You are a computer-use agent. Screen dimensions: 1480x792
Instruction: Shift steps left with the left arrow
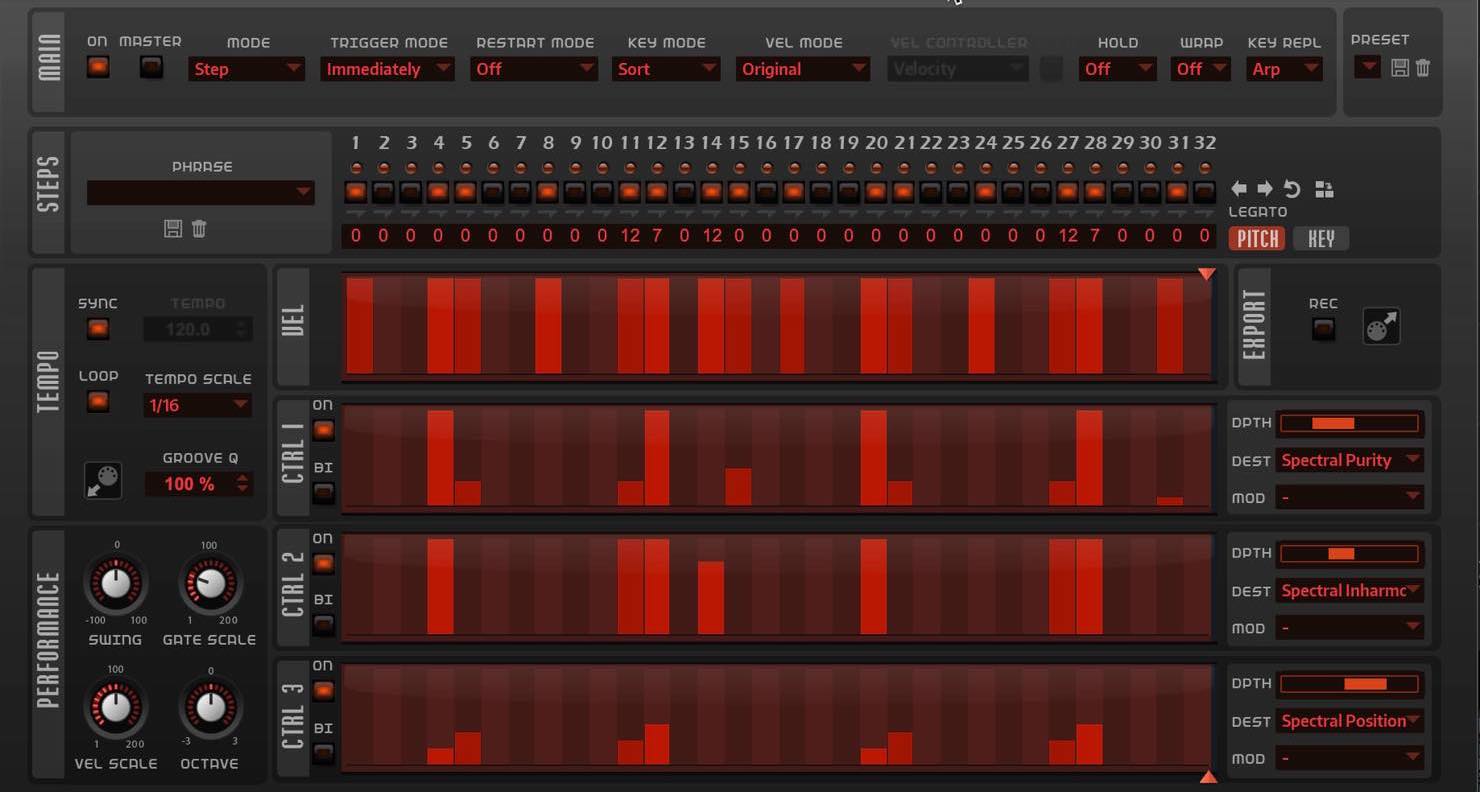pyautogui.click(x=1238, y=189)
